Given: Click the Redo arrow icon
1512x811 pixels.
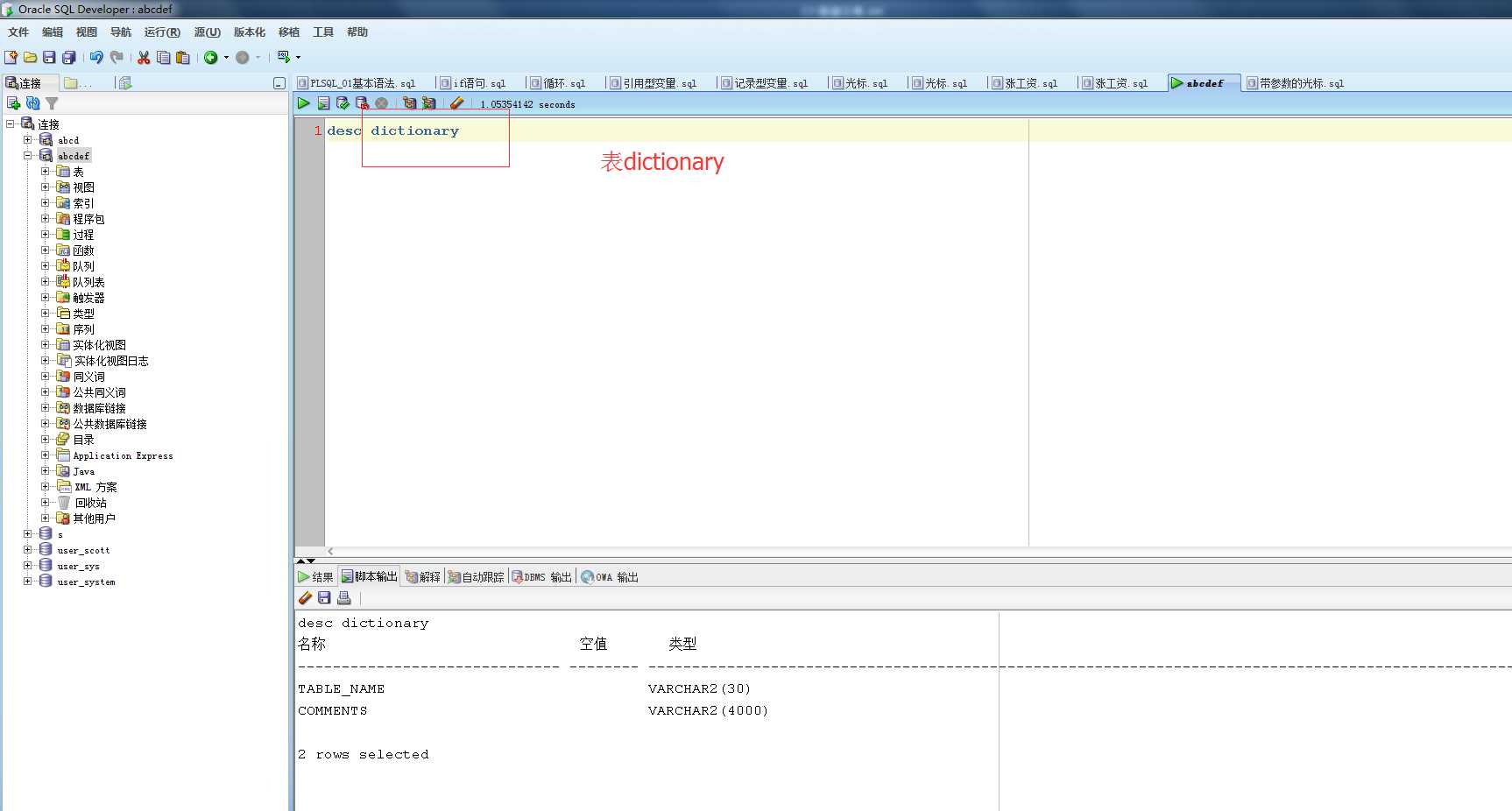Looking at the screenshot, I should click(x=117, y=58).
